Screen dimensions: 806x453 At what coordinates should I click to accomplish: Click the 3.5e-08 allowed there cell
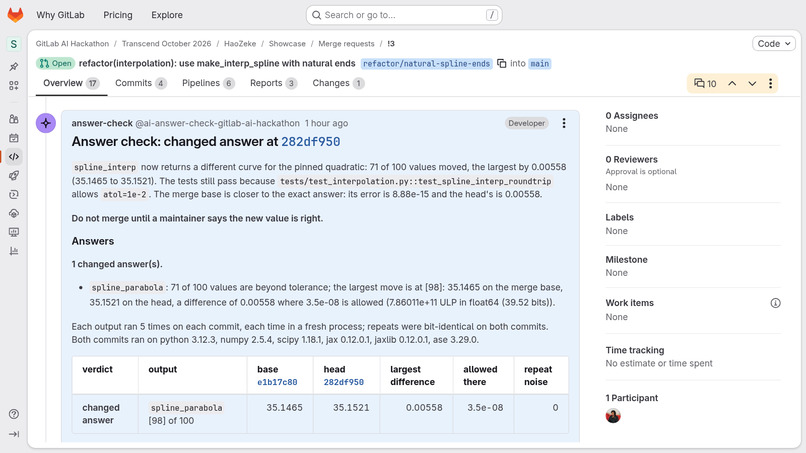(x=484, y=414)
